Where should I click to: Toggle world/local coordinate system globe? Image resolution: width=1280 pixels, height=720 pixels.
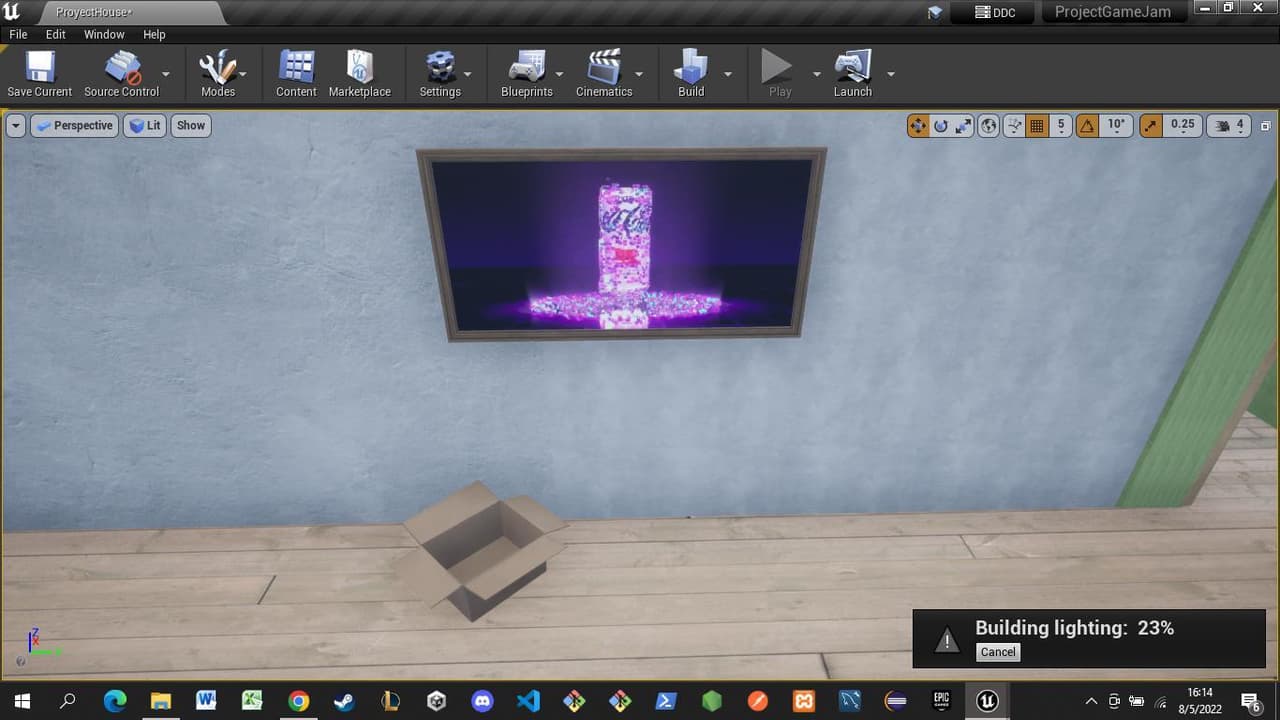point(989,126)
